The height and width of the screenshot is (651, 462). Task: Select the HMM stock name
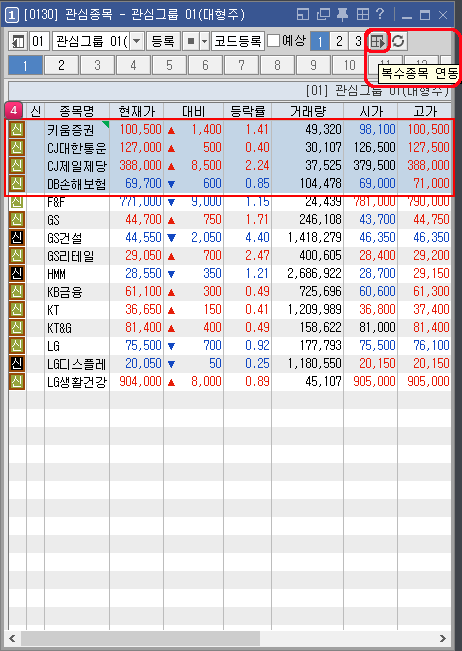[x=56, y=274]
